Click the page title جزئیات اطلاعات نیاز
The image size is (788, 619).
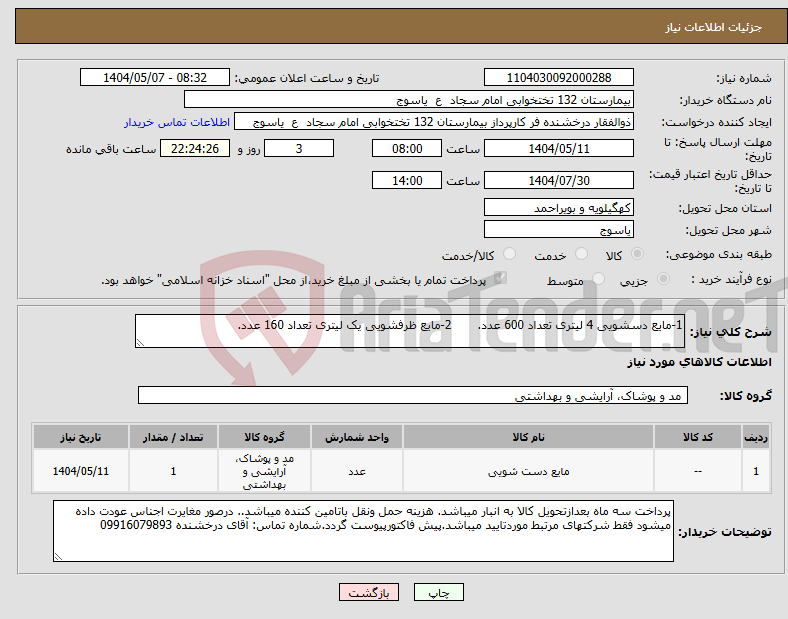(x=714, y=27)
